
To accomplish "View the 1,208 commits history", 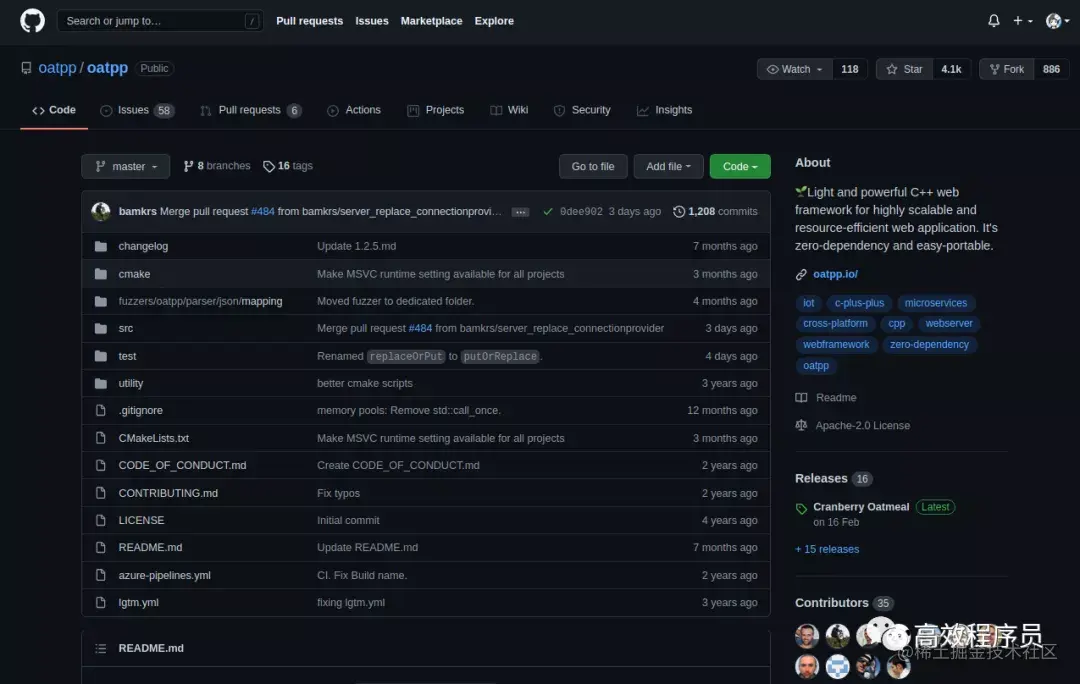I will [x=715, y=211].
